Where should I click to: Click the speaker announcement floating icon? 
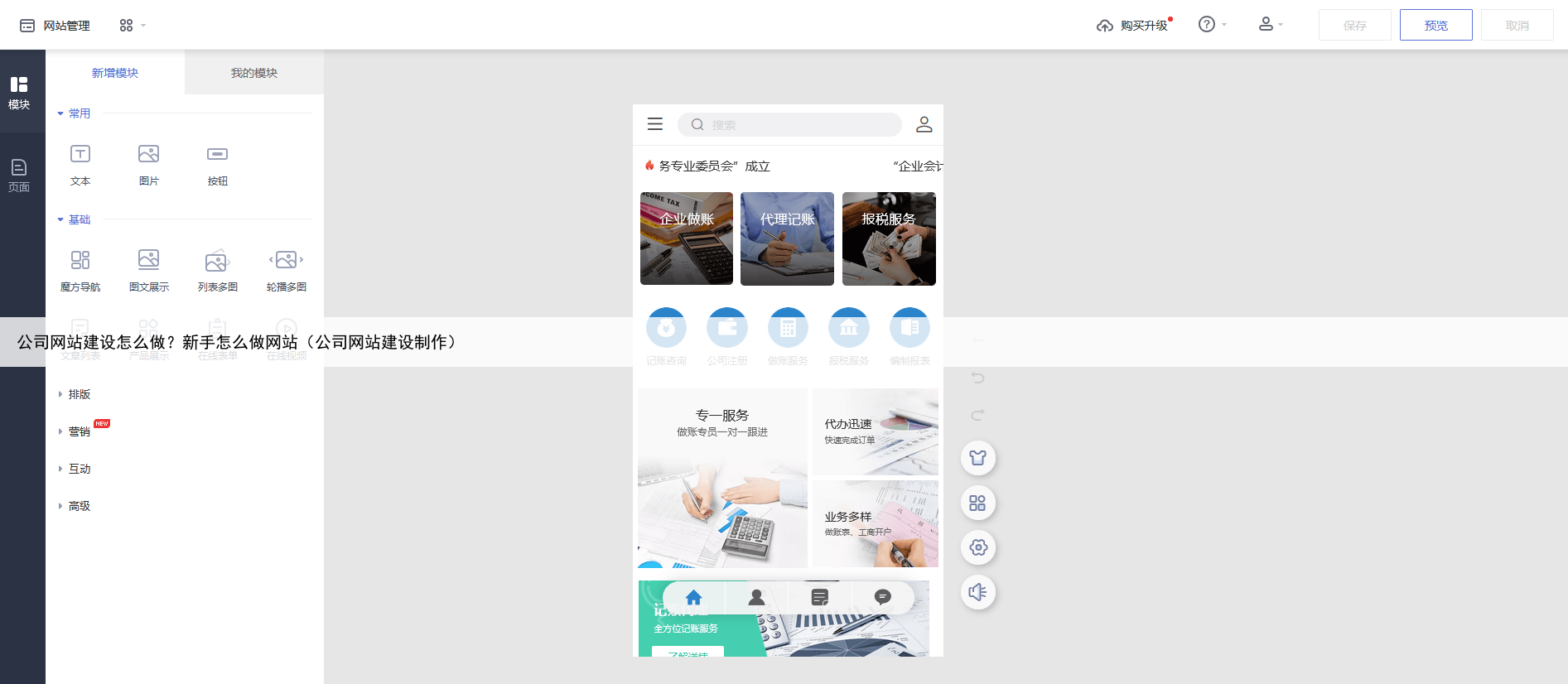(977, 592)
